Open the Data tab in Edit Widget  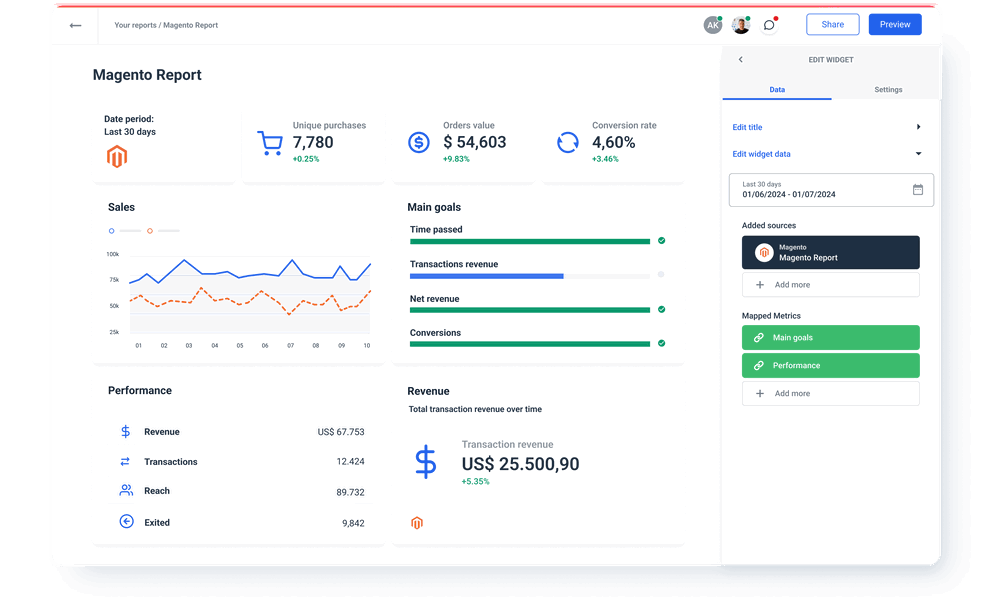(777, 89)
